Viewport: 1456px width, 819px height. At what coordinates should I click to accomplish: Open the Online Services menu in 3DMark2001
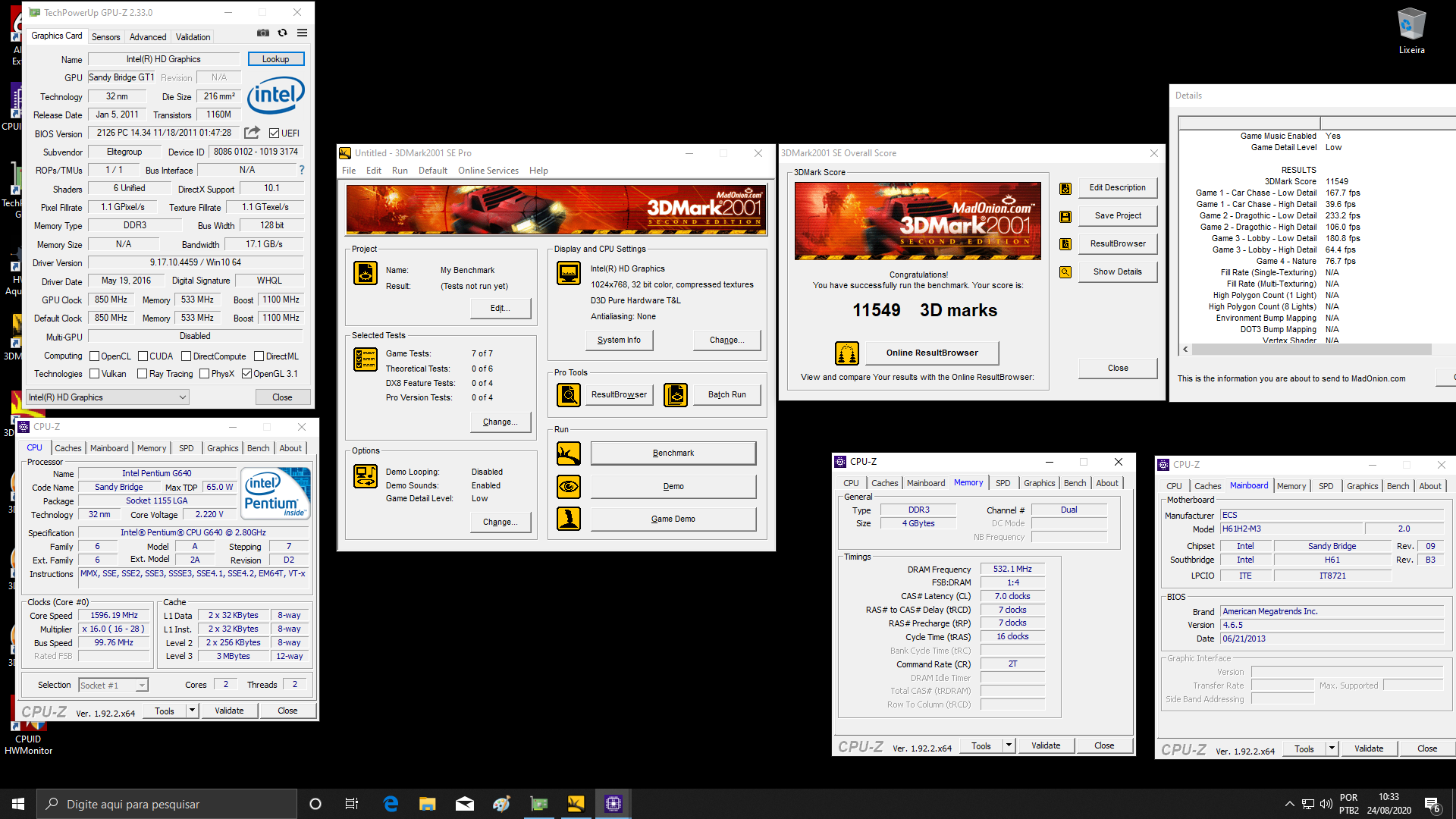coord(488,171)
